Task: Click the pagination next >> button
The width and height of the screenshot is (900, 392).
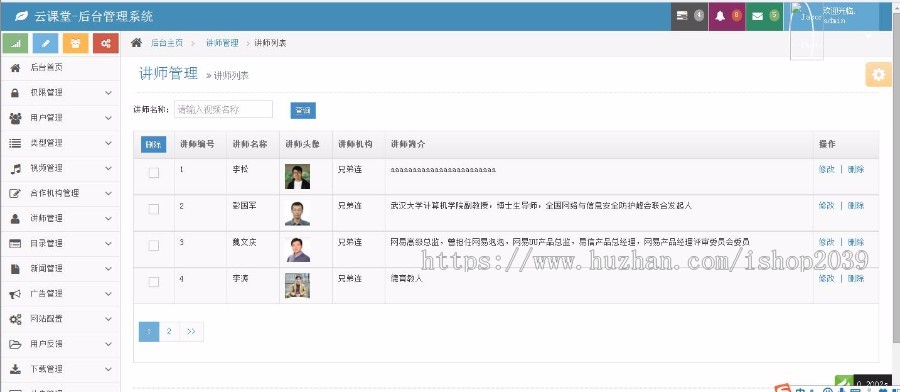Action: click(191, 332)
